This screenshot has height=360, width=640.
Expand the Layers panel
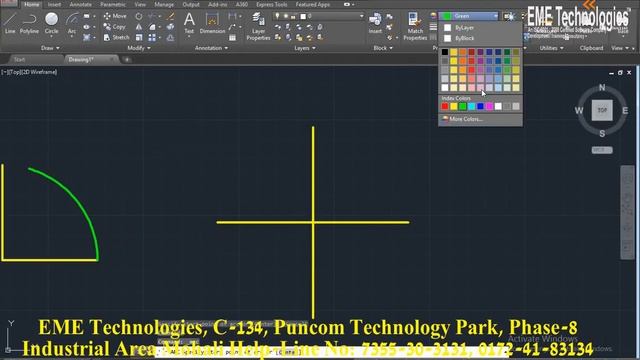pos(305,48)
